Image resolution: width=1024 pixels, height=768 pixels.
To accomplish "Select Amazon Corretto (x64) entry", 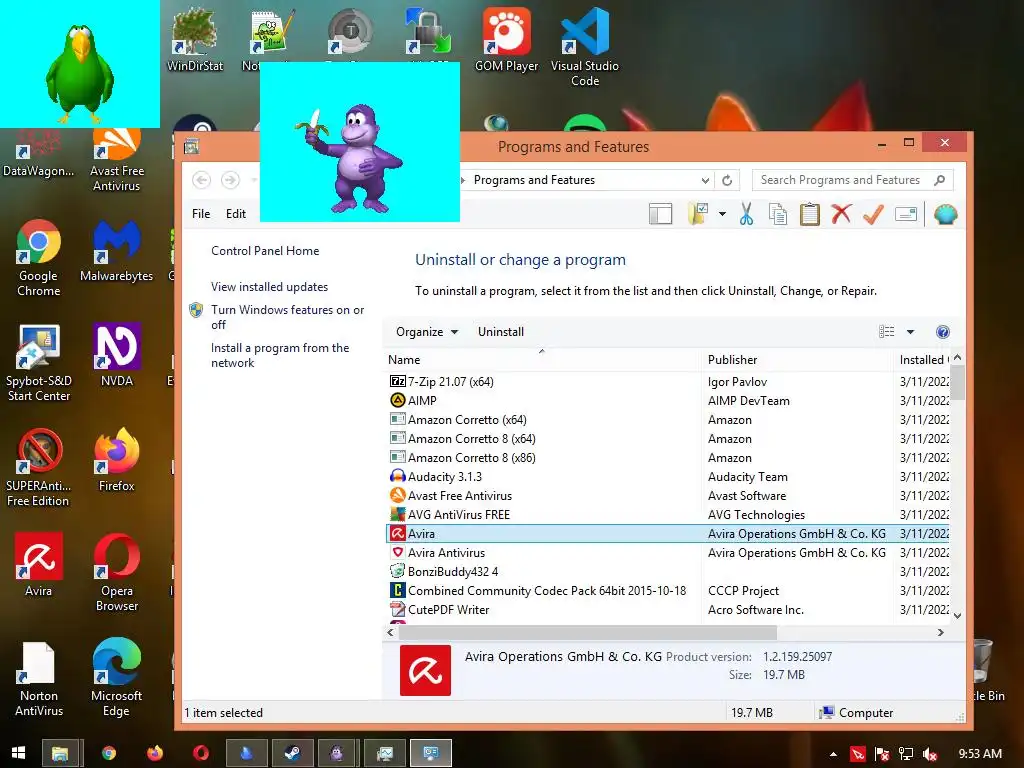I will coord(667,419).
